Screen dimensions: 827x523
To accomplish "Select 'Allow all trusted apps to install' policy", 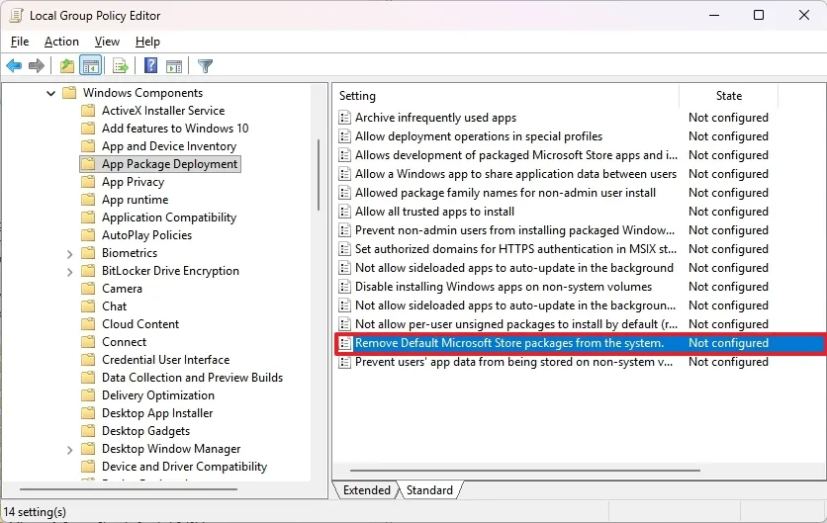I will 434,211.
